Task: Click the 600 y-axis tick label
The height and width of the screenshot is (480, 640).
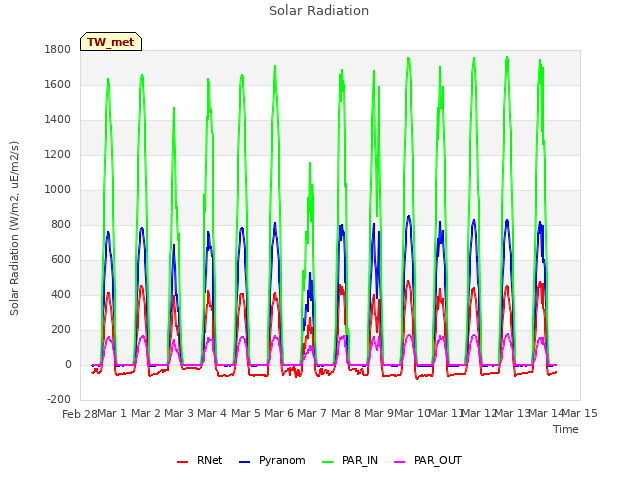Action: pyautogui.click(x=61, y=260)
